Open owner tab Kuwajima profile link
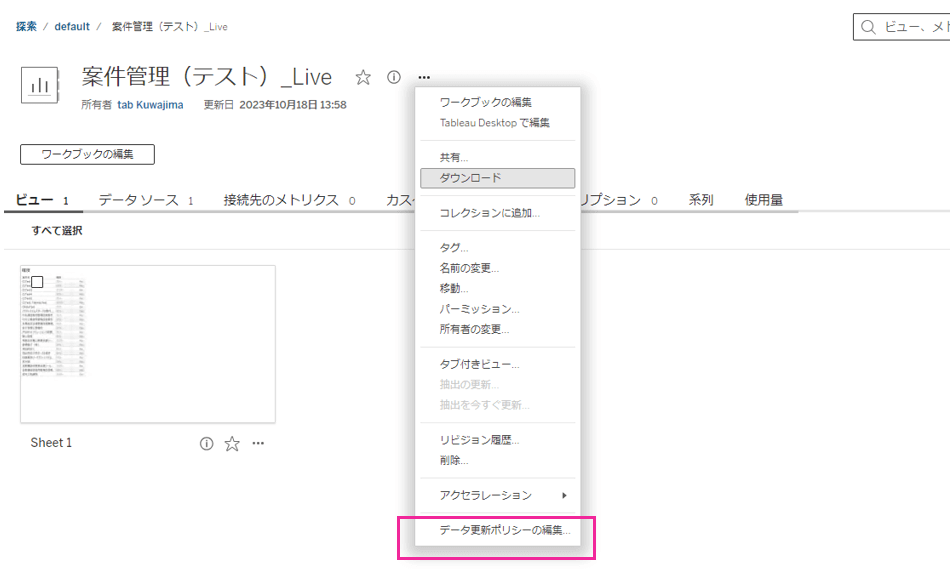The image size is (951, 586). (150, 105)
